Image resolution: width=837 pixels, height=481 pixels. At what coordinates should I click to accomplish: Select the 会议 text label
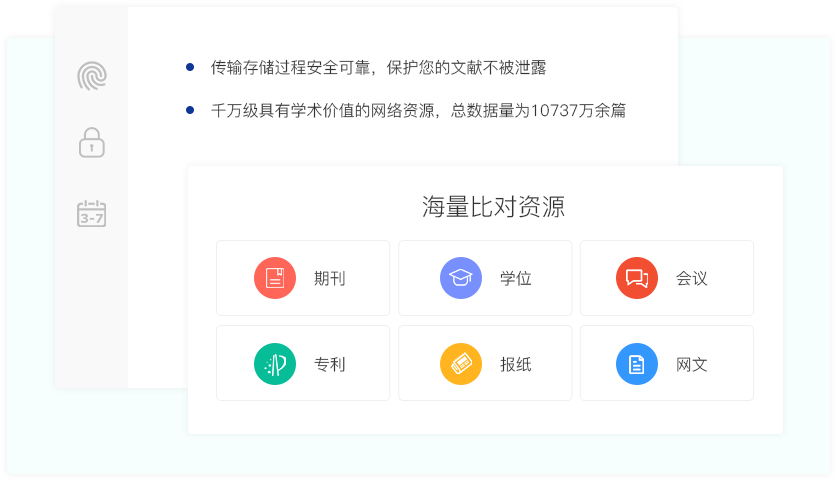tap(691, 279)
